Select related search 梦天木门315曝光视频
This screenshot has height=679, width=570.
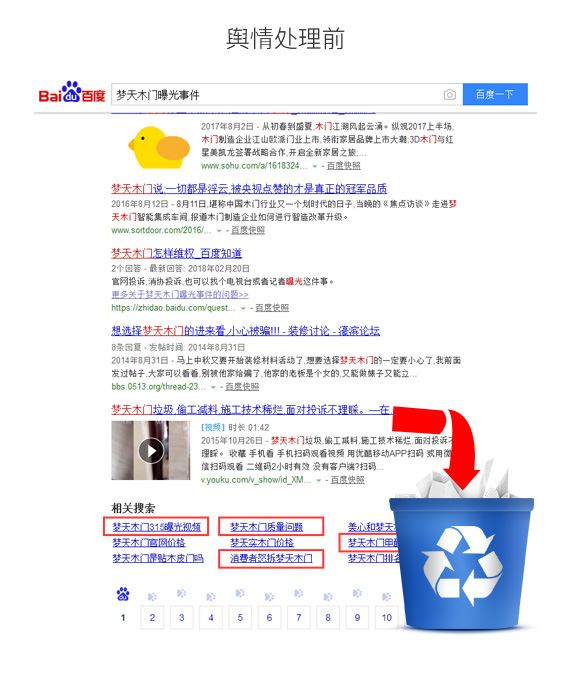(156, 527)
